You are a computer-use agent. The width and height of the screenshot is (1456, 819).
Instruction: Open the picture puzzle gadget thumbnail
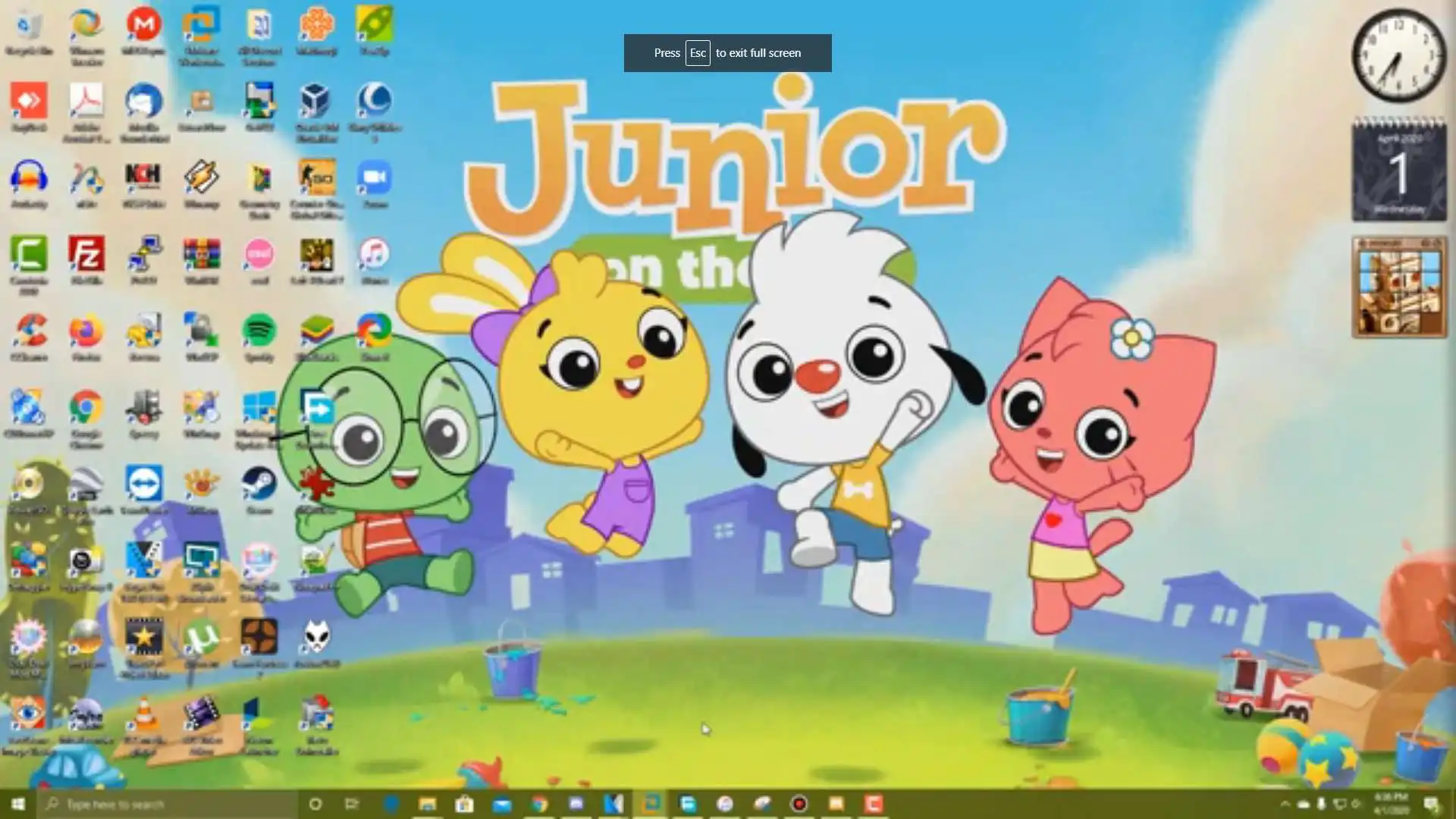click(1399, 292)
